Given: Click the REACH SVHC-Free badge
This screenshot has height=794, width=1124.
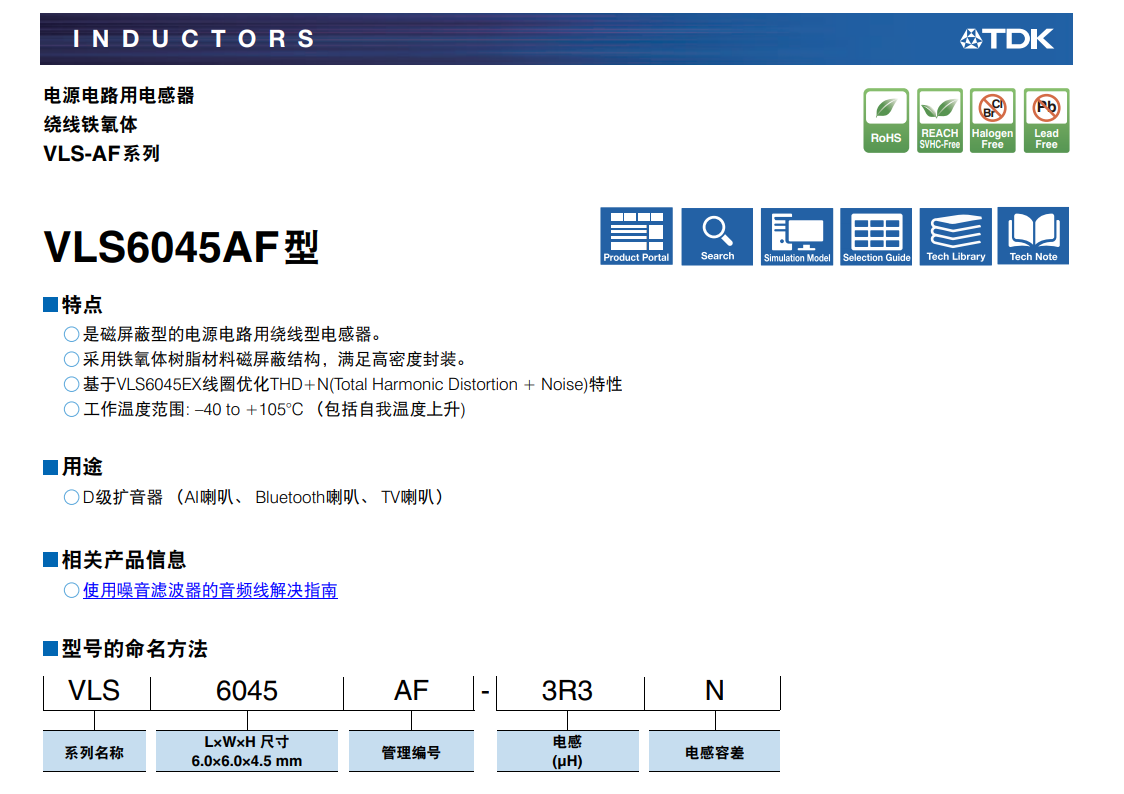Looking at the screenshot, I should [x=940, y=120].
